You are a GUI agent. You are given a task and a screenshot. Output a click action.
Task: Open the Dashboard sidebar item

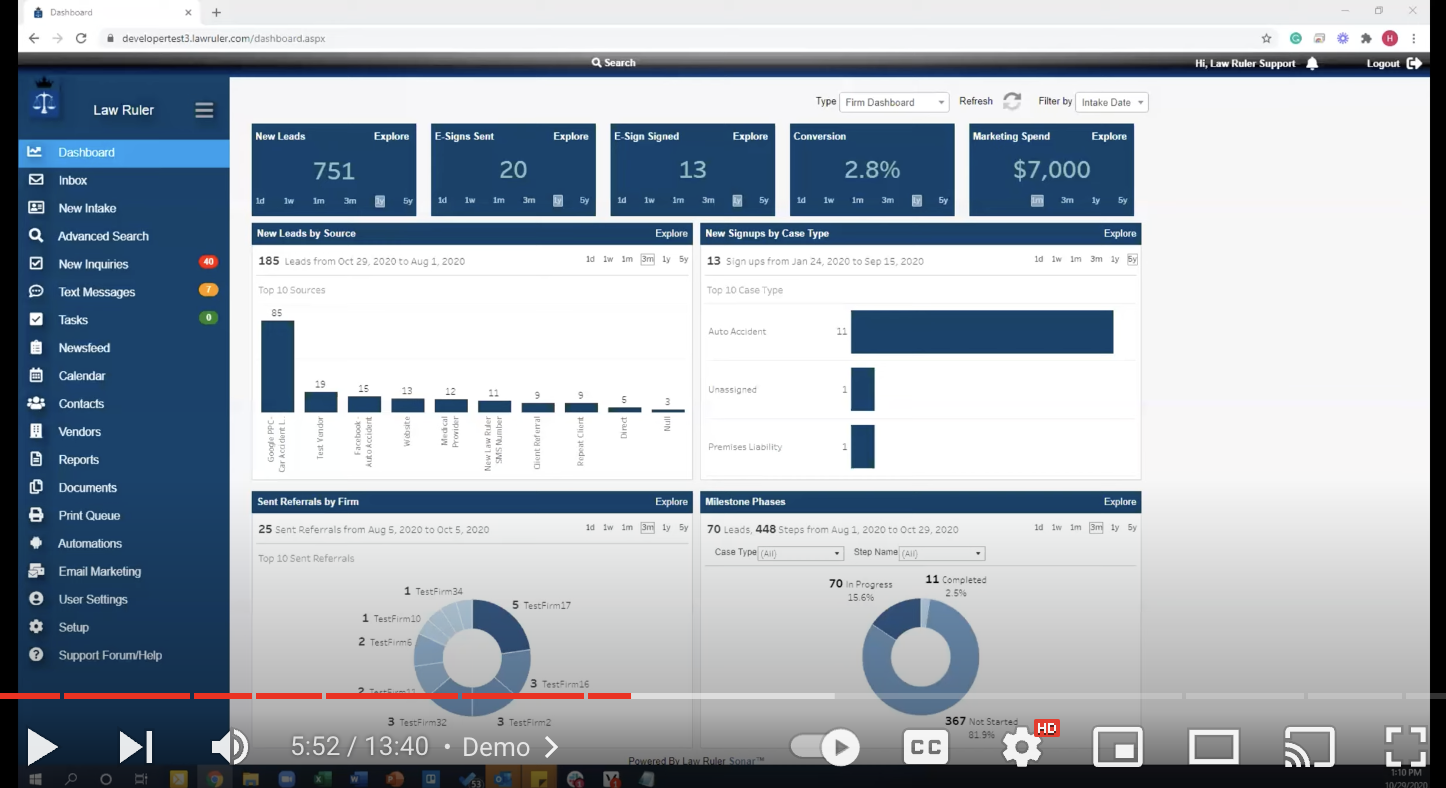pos(124,152)
